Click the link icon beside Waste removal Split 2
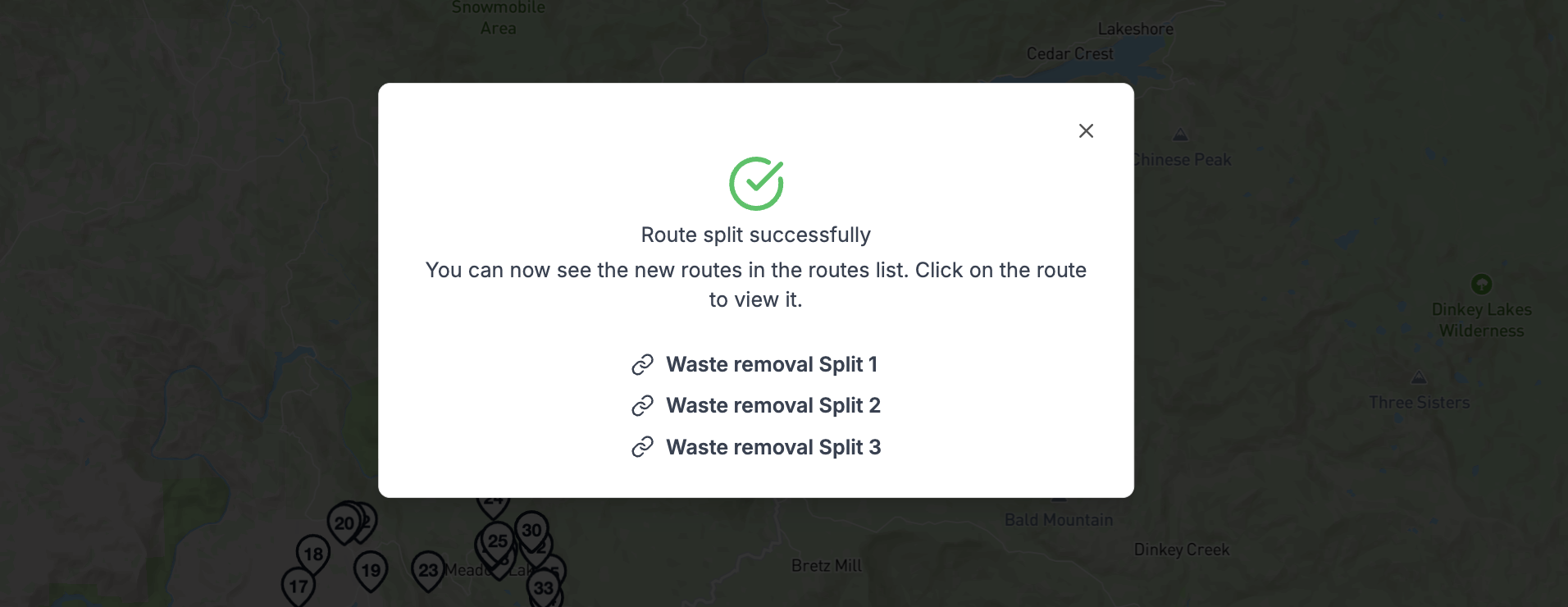 (643, 405)
